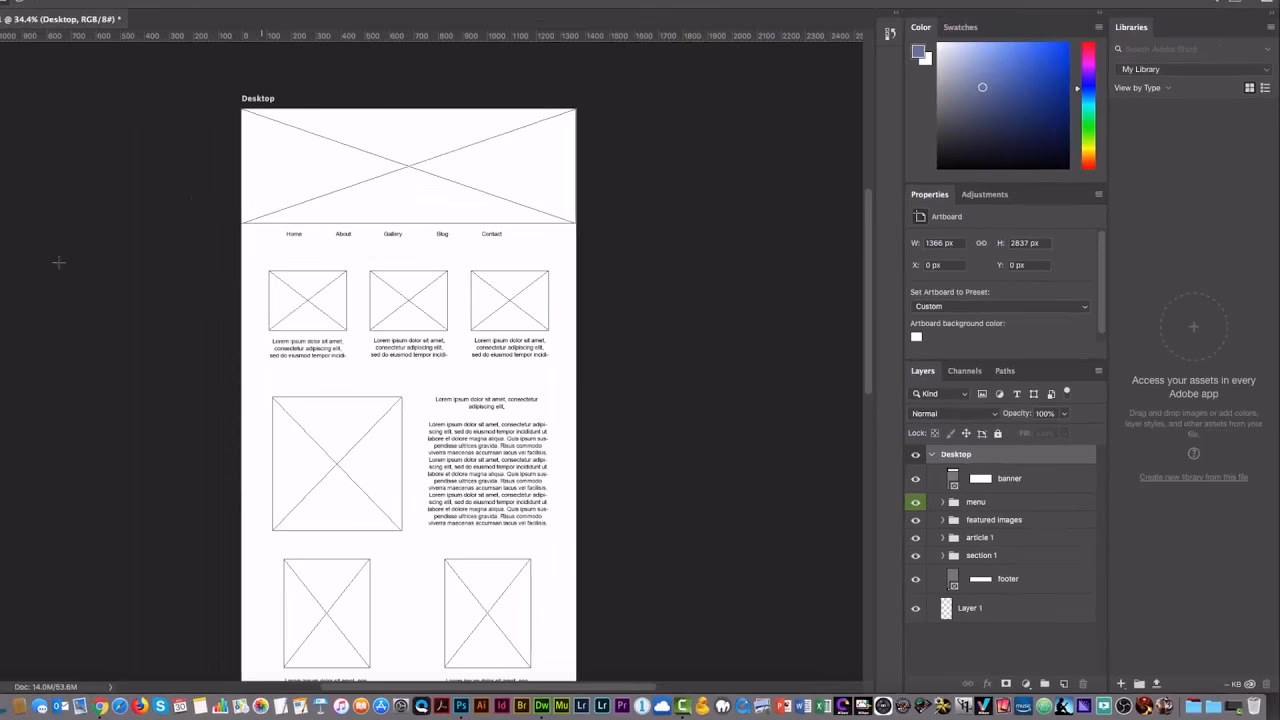Delete the selected layer with the trash icon
The image size is (1280, 720).
click(x=1082, y=684)
